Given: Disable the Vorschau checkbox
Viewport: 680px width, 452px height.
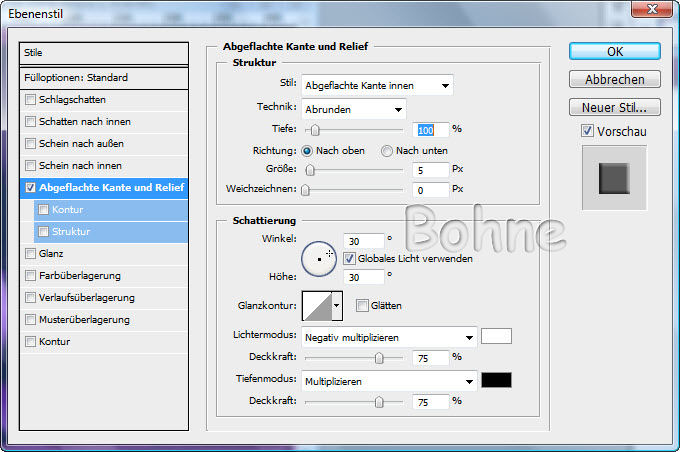Looking at the screenshot, I should click(x=587, y=131).
